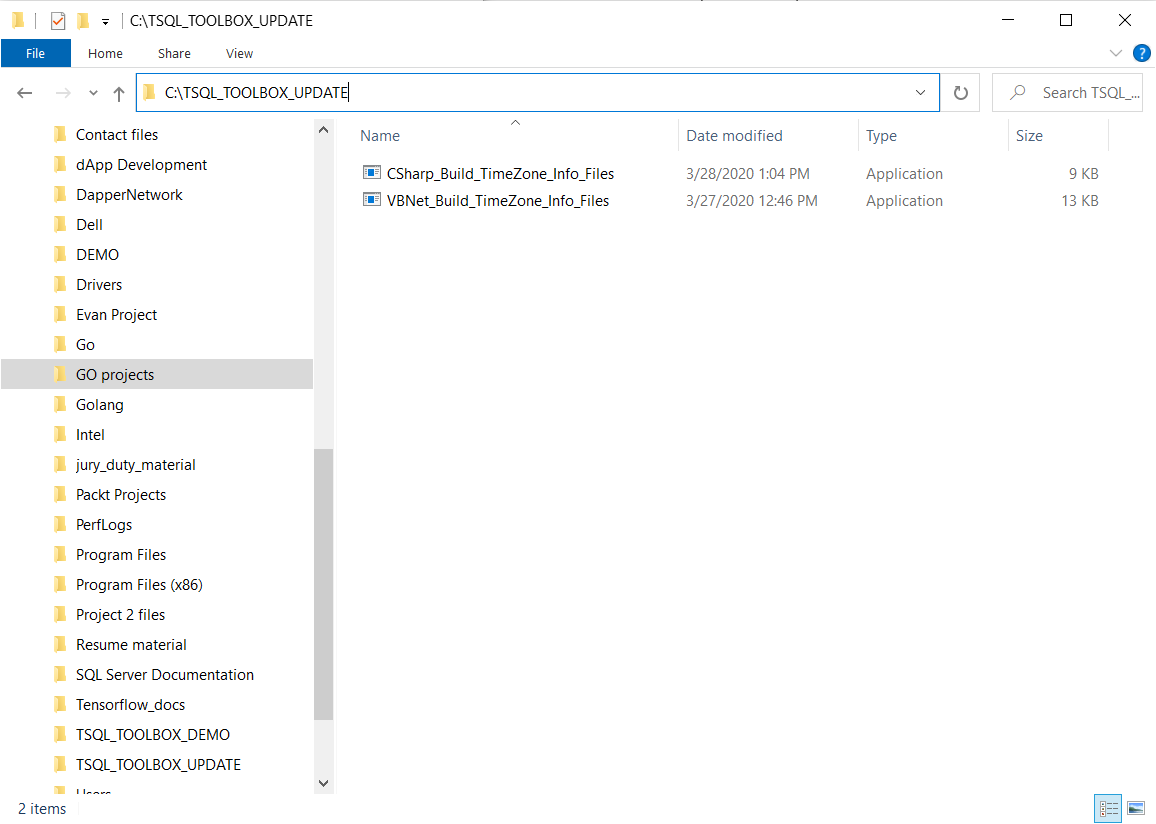Select the Program Files folder
This screenshot has width=1156, height=824.
coord(121,555)
